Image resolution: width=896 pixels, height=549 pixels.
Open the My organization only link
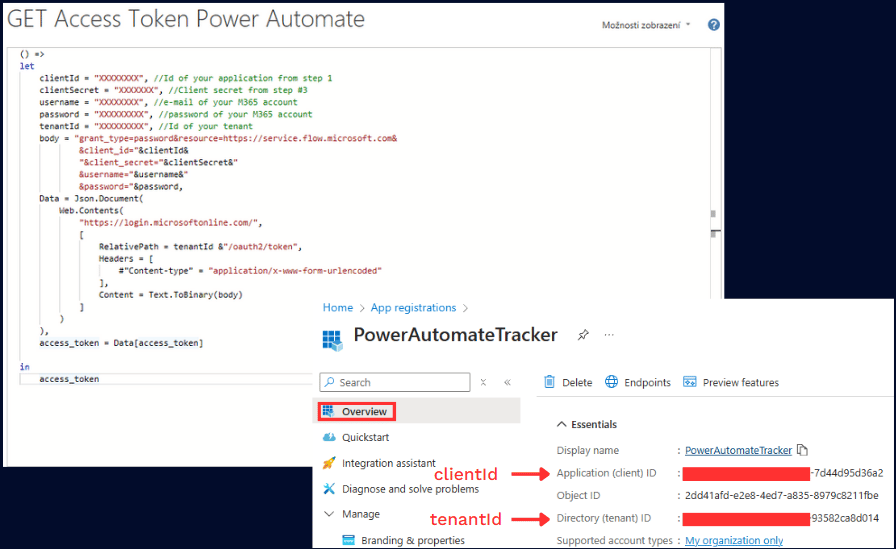tap(734, 540)
